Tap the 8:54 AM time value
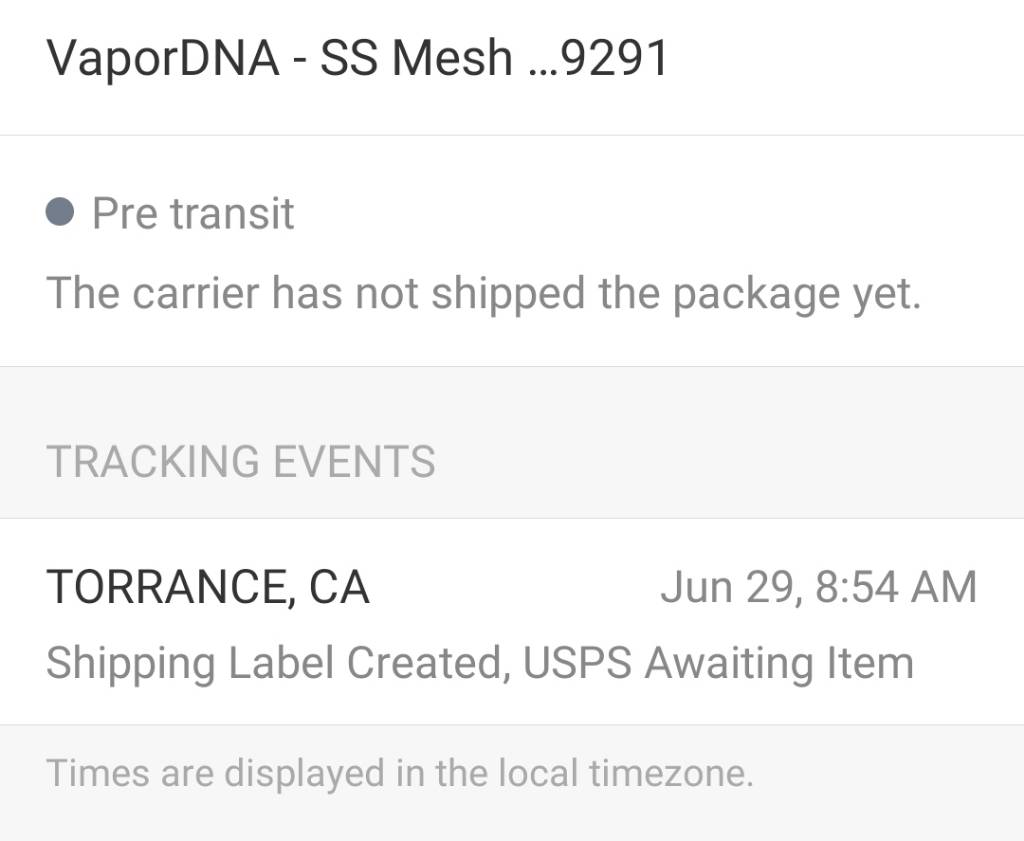 point(896,587)
